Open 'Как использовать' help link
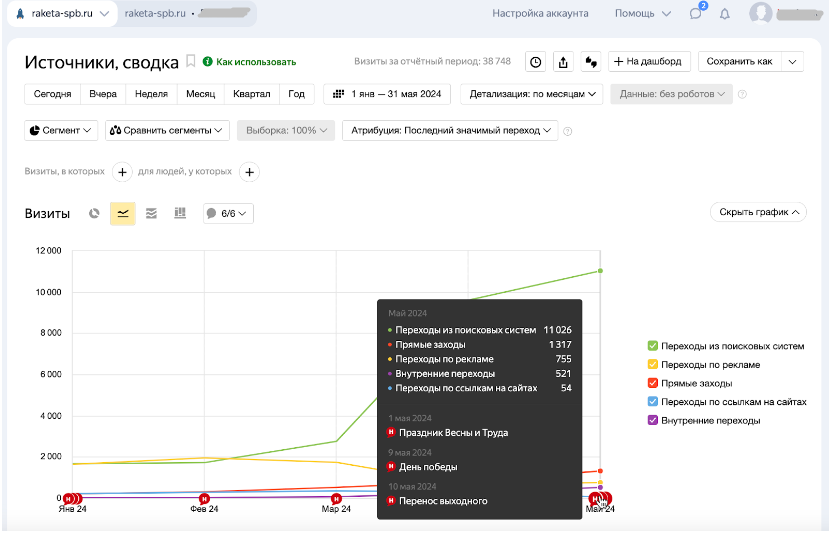The image size is (830, 534). [249, 62]
